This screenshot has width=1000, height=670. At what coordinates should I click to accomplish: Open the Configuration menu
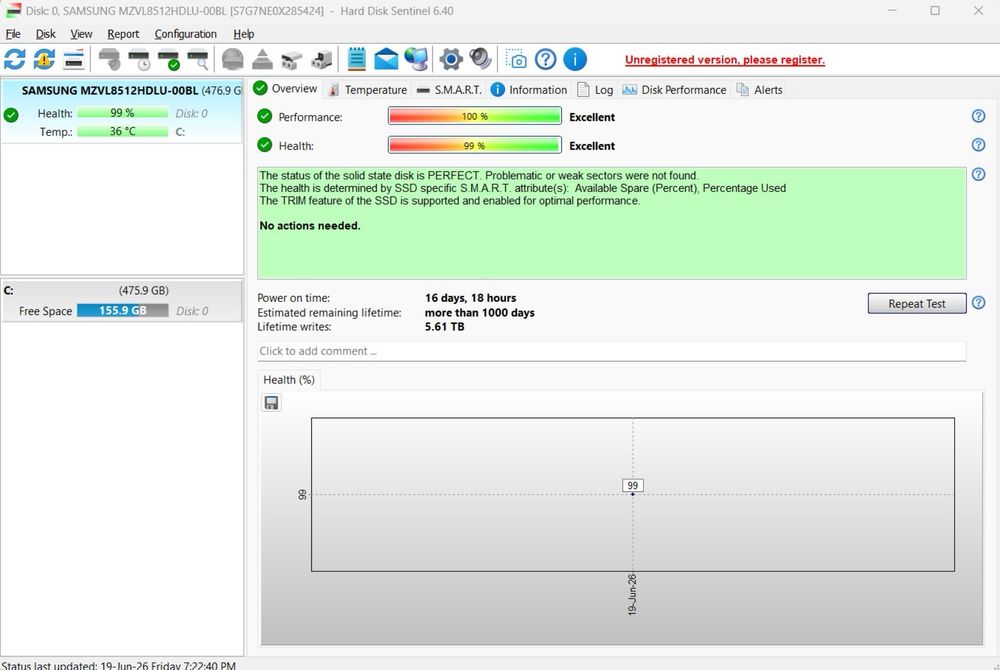tap(186, 34)
